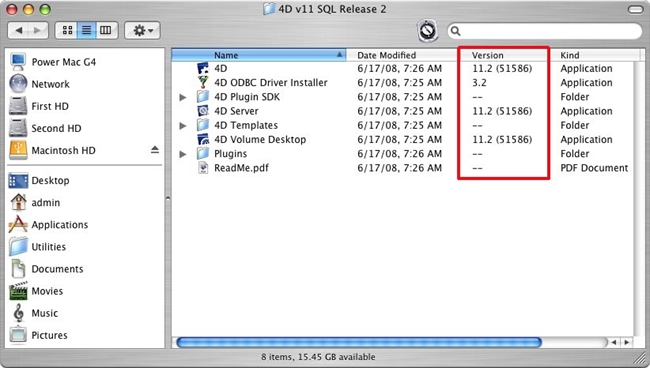This screenshot has height=368, width=650.
Task: Toggle toolbar with pill button in title bar
Action: tap(635, 9)
